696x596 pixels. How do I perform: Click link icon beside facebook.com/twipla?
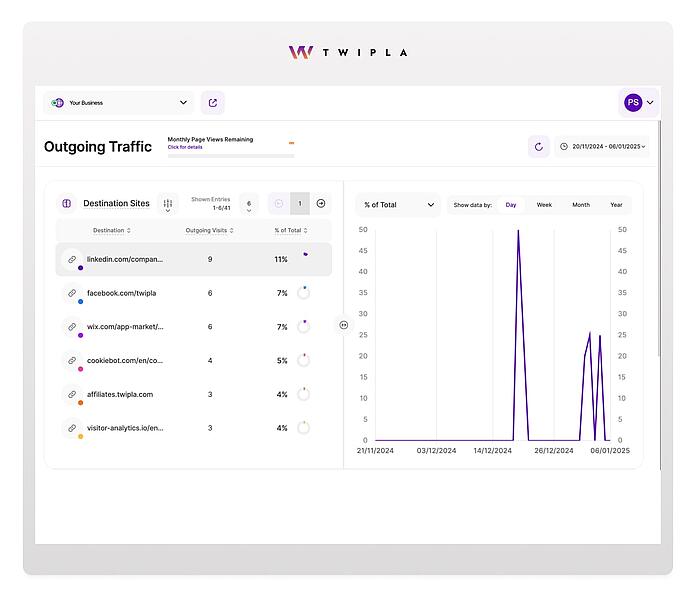pos(72,293)
